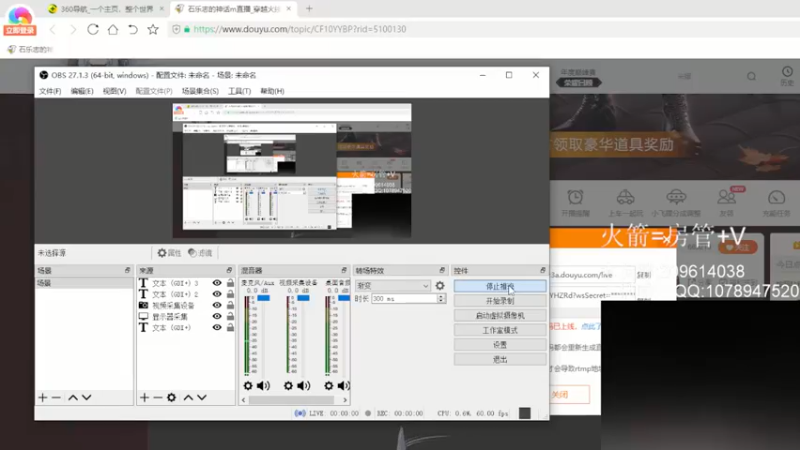Click the 充能任务 gauge icon
Viewport: 800px width, 450px height.
click(x=777, y=197)
